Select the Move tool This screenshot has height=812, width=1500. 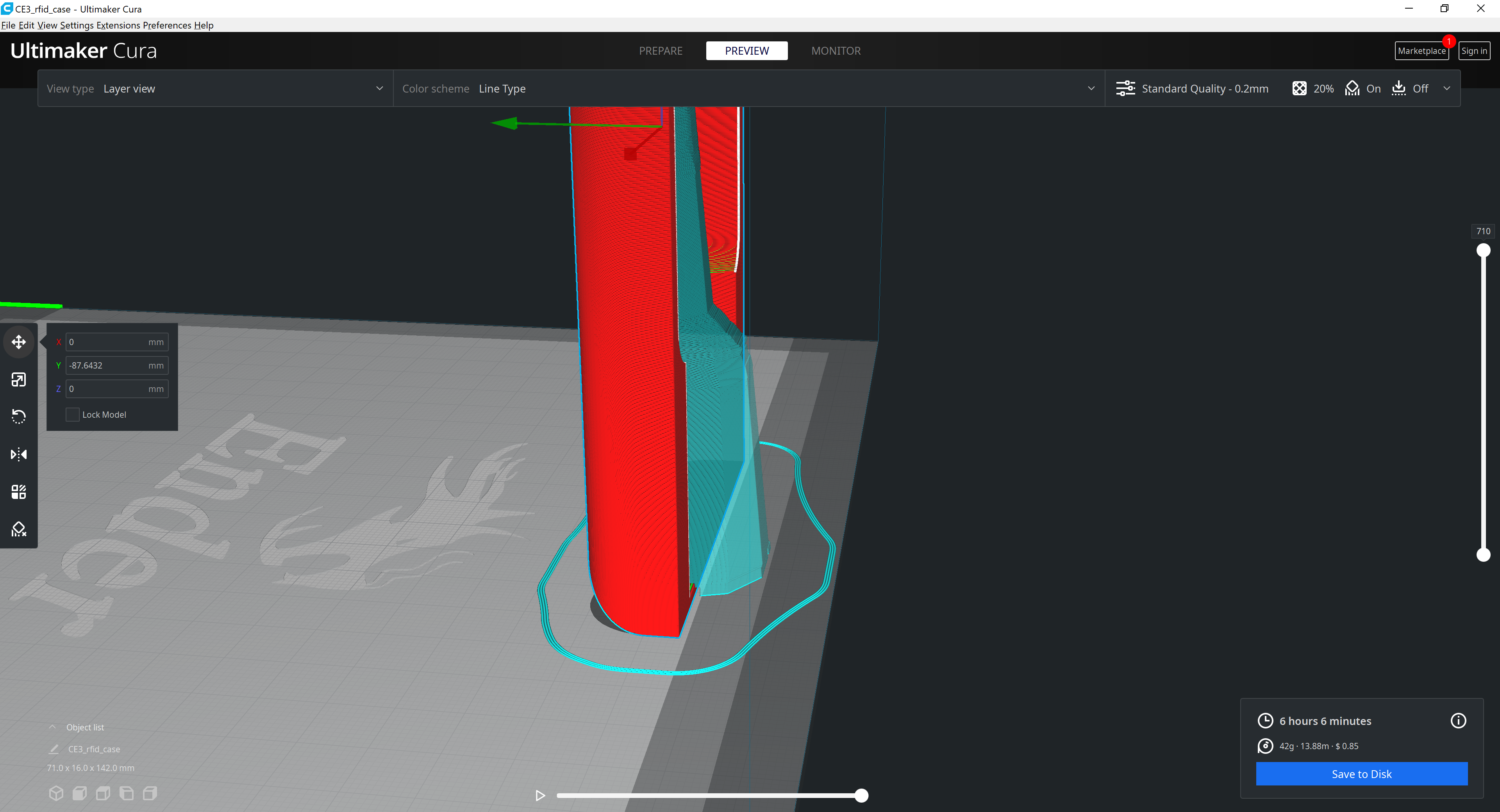pyautogui.click(x=18, y=342)
